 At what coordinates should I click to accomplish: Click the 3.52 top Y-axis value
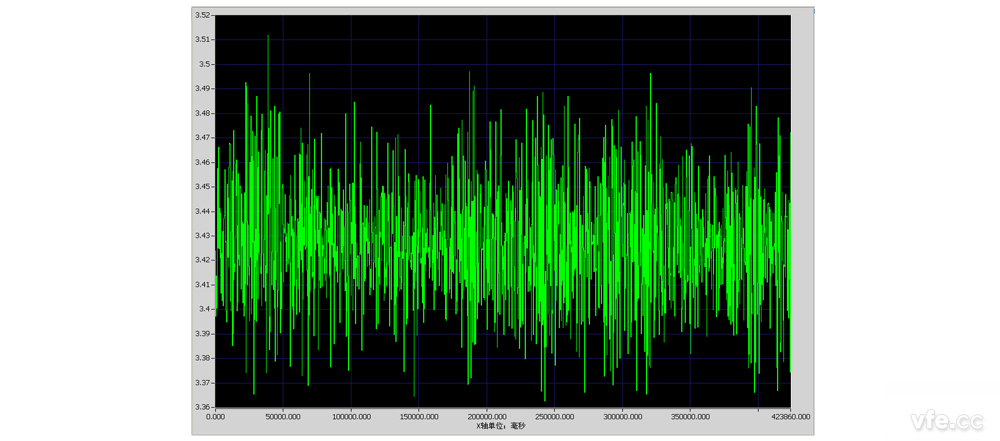coord(202,15)
